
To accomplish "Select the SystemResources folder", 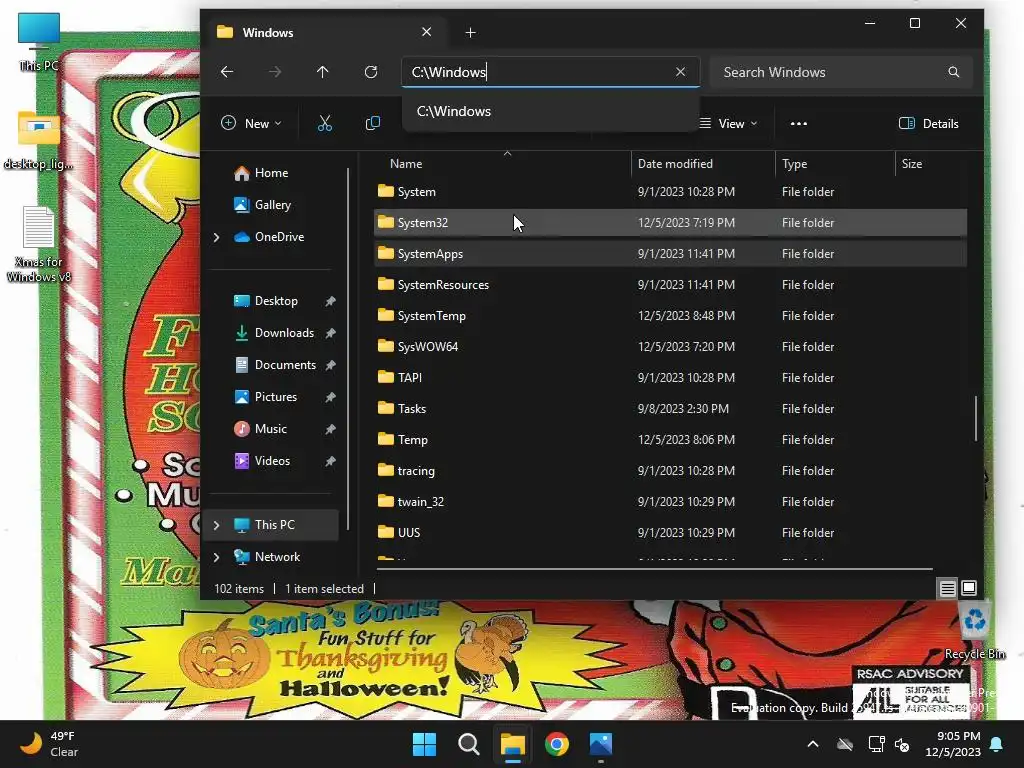I will [670, 285].
